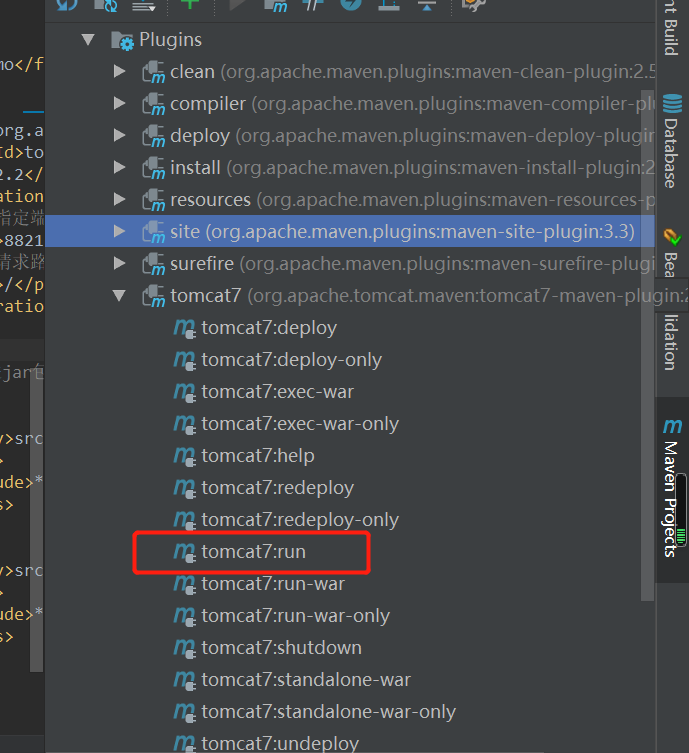Screen dimensions: 689x753
Task: Select the tomcat7:run-war-only goal
Action: [296, 616]
